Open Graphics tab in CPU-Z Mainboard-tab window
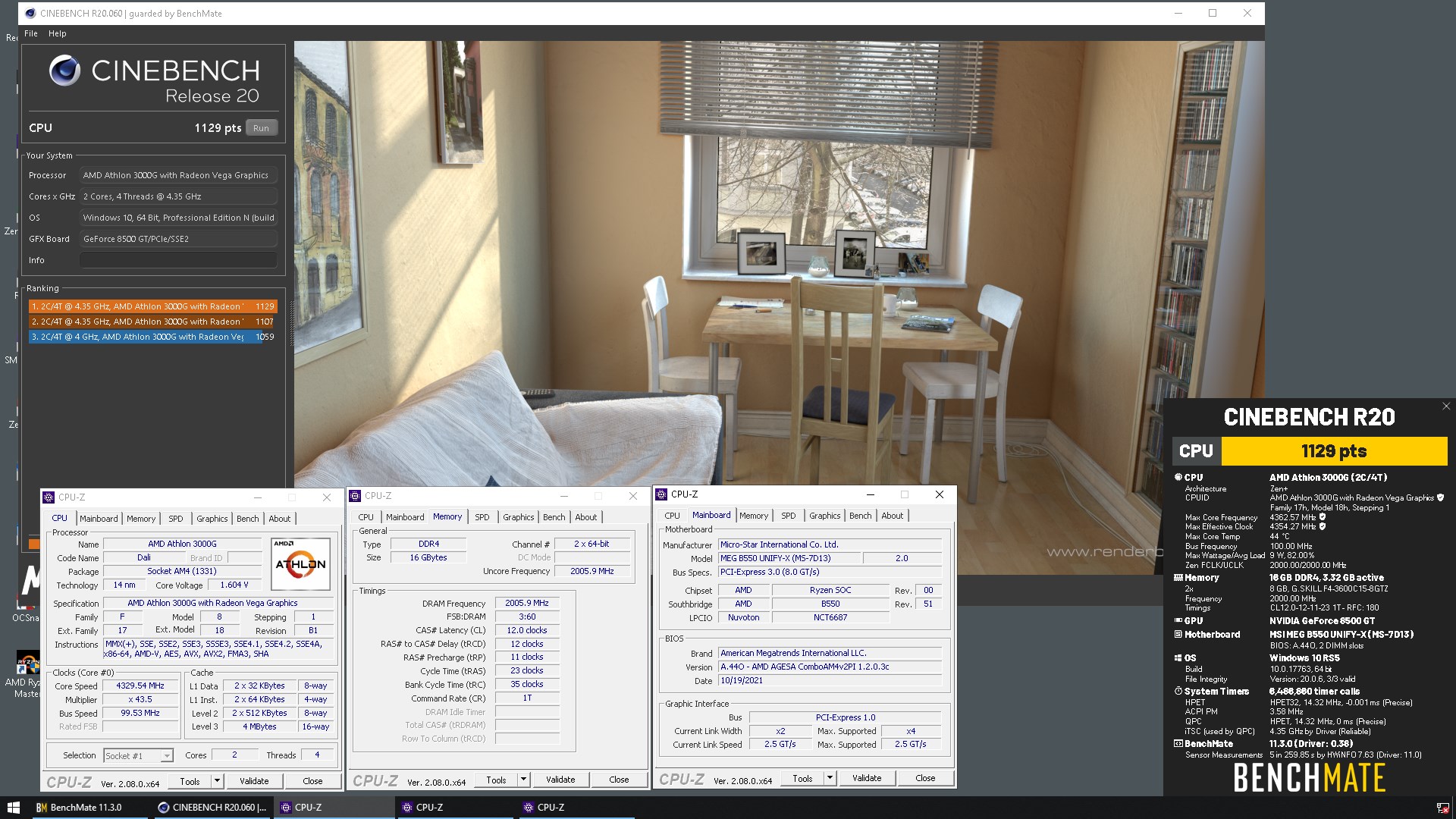1456x819 pixels. pos(824,516)
